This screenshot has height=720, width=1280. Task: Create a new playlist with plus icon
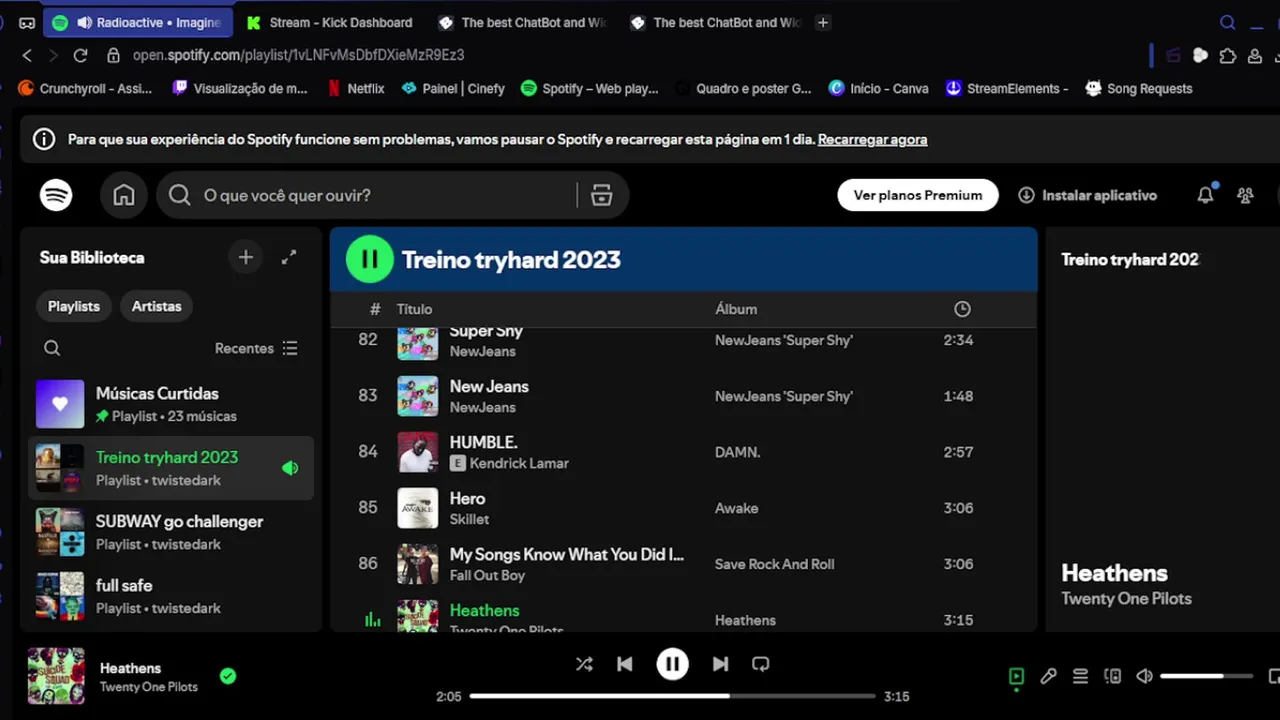coord(246,258)
